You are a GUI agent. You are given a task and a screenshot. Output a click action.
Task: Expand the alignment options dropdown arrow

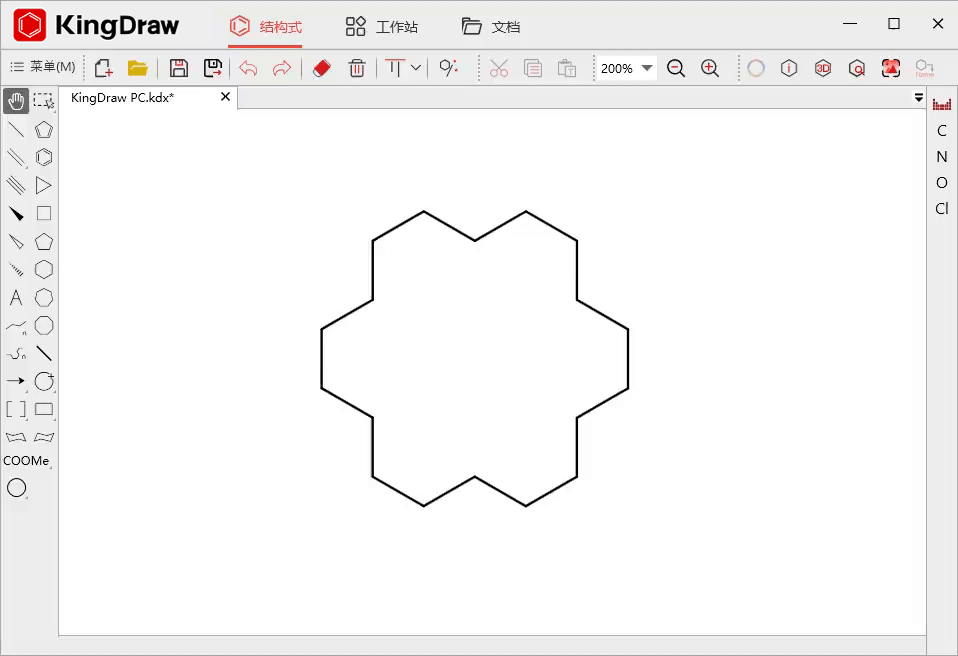(x=415, y=68)
